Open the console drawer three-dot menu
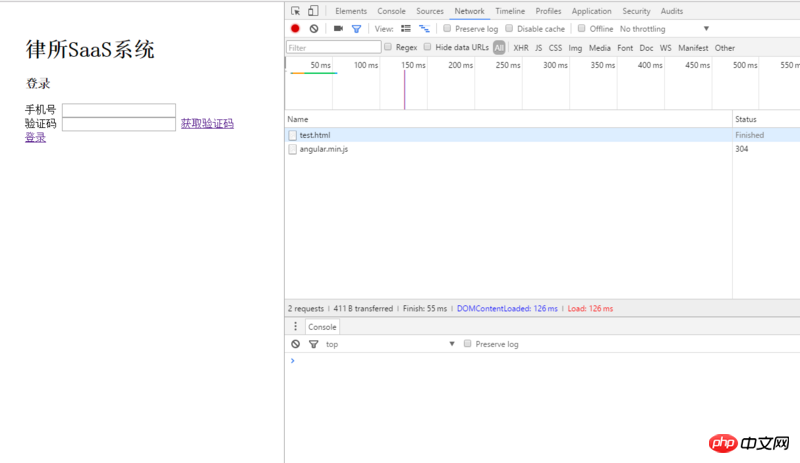The height and width of the screenshot is (463, 800). [295, 327]
